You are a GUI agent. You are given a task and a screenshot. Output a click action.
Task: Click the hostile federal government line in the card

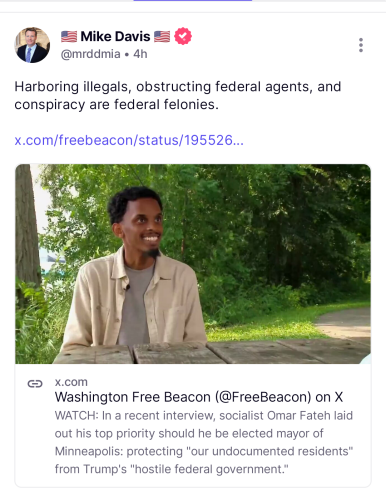tap(172, 469)
